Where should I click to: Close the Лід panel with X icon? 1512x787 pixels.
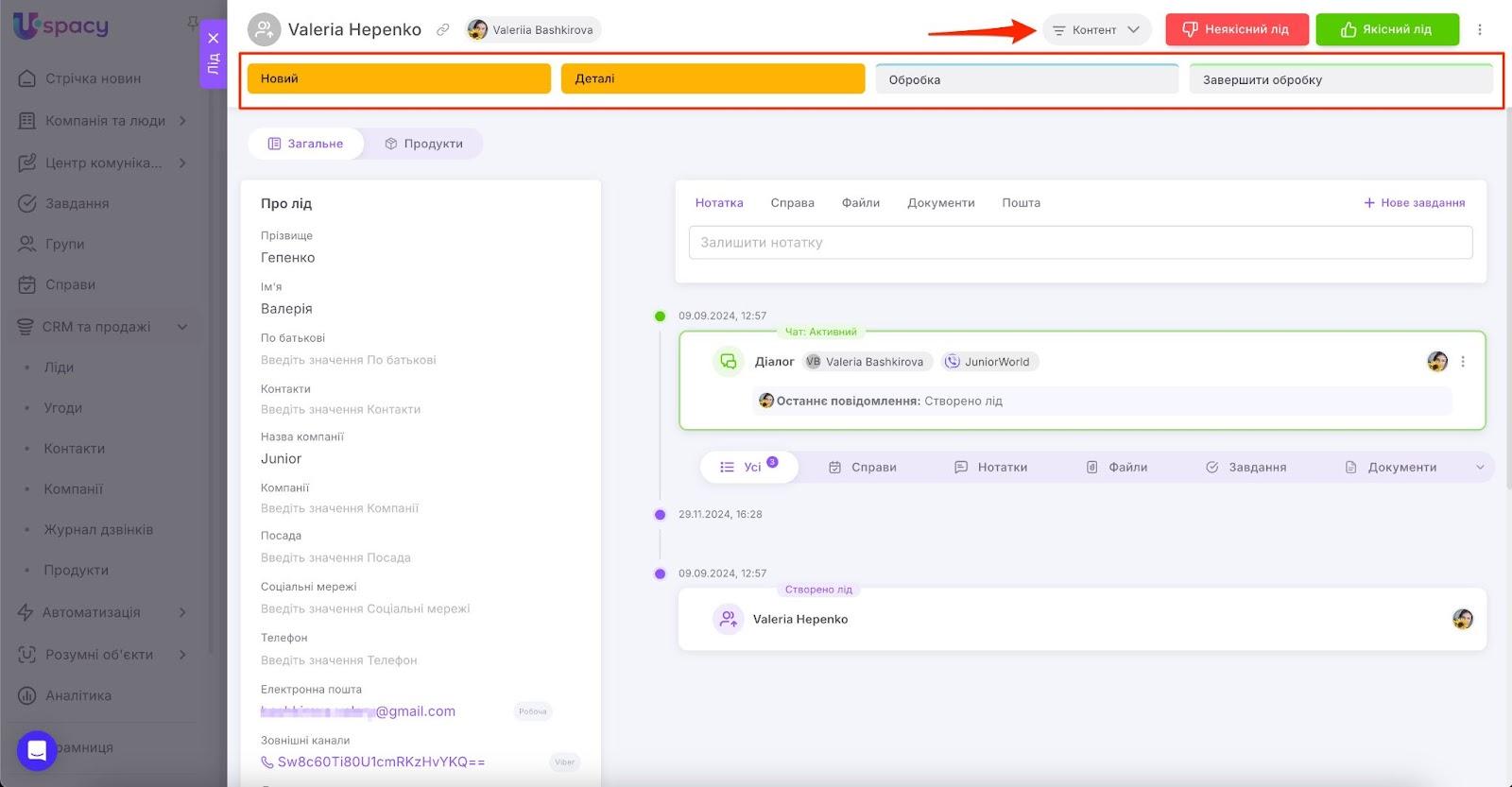(x=214, y=39)
